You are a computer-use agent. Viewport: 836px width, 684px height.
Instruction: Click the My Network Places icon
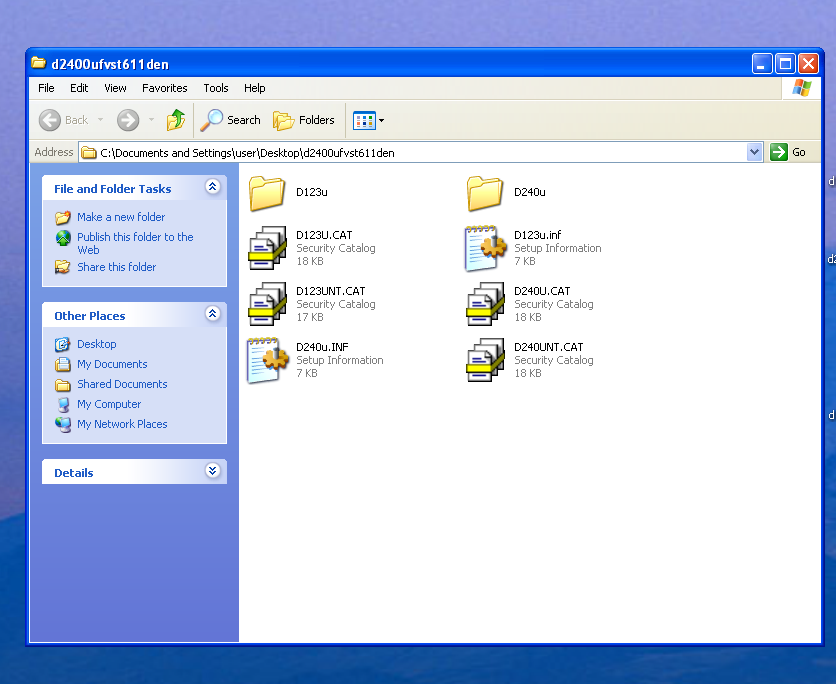pyautogui.click(x=63, y=424)
